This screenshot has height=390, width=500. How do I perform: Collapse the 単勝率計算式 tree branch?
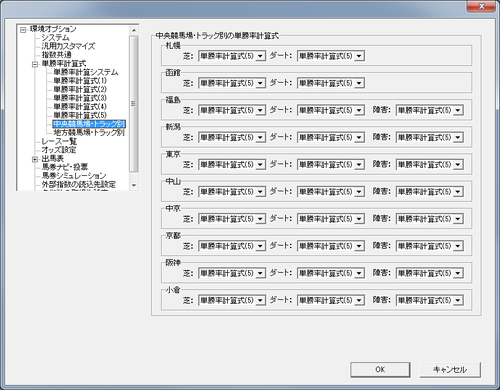[x=35, y=64]
